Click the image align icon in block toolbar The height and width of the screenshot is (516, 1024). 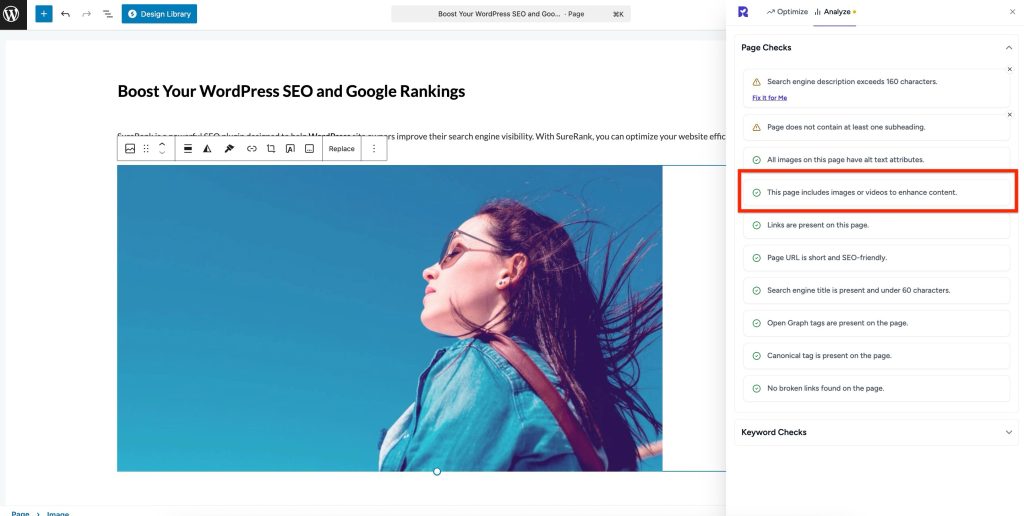coord(187,149)
